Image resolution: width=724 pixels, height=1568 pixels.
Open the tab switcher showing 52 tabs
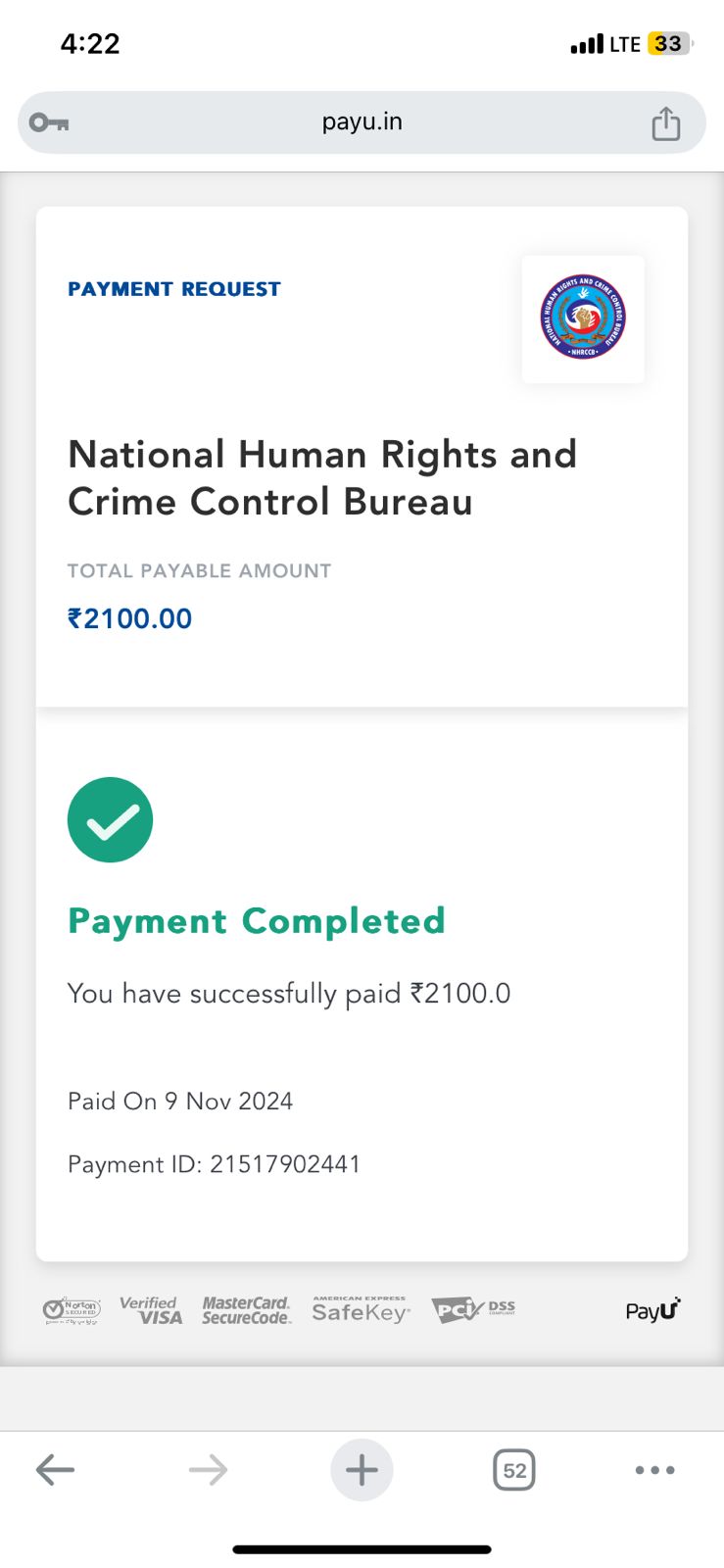513,1470
